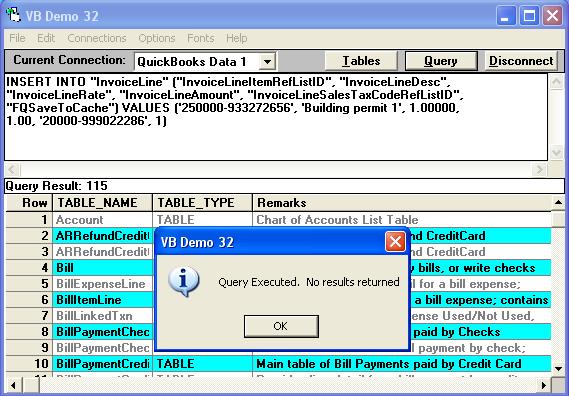Click the Tables button
This screenshot has height=396, width=569.
[361, 61]
